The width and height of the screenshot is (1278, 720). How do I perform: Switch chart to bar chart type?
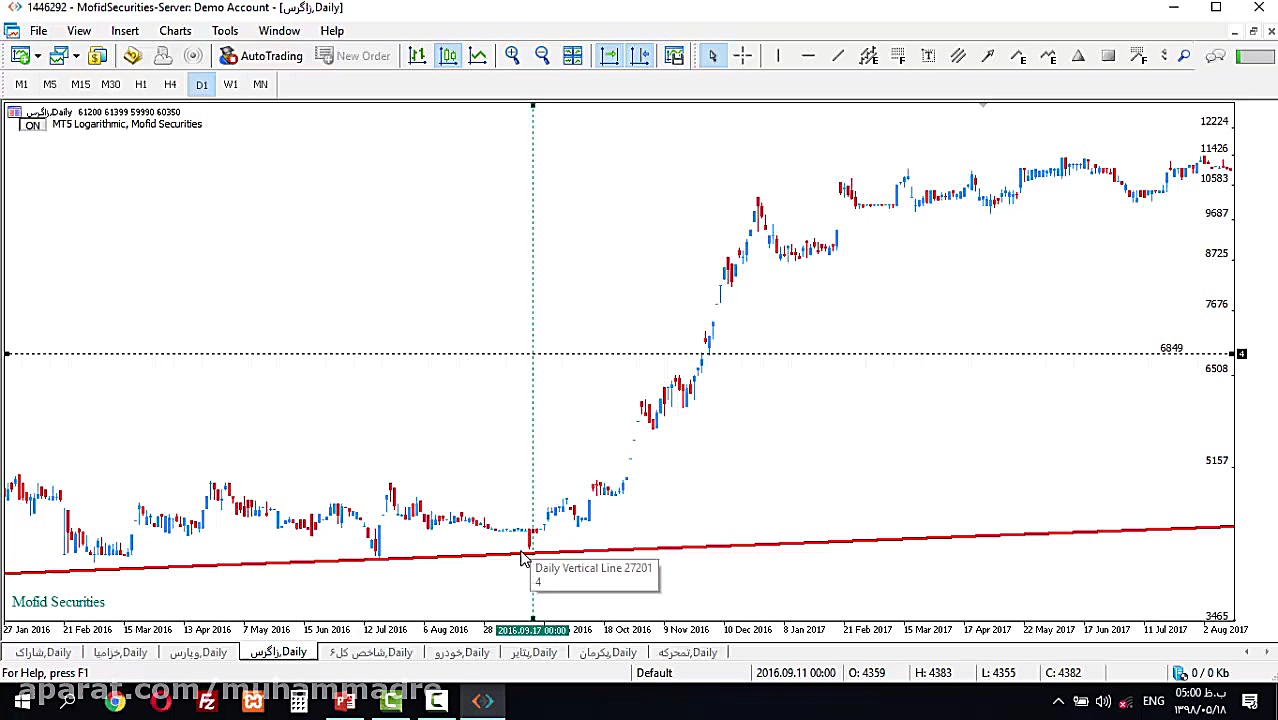pyautogui.click(x=417, y=56)
